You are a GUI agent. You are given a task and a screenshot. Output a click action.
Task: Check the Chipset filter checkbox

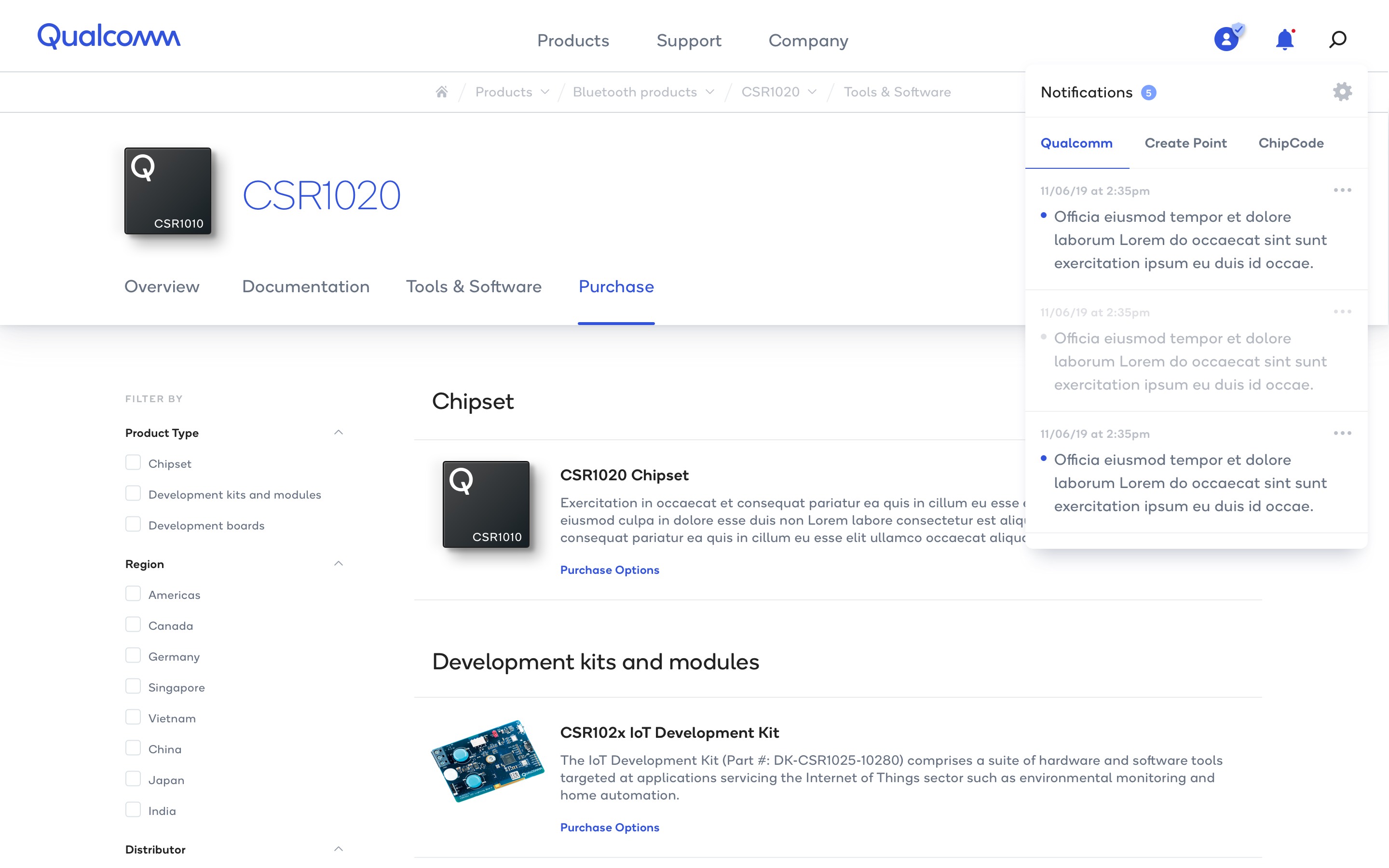coord(133,463)
